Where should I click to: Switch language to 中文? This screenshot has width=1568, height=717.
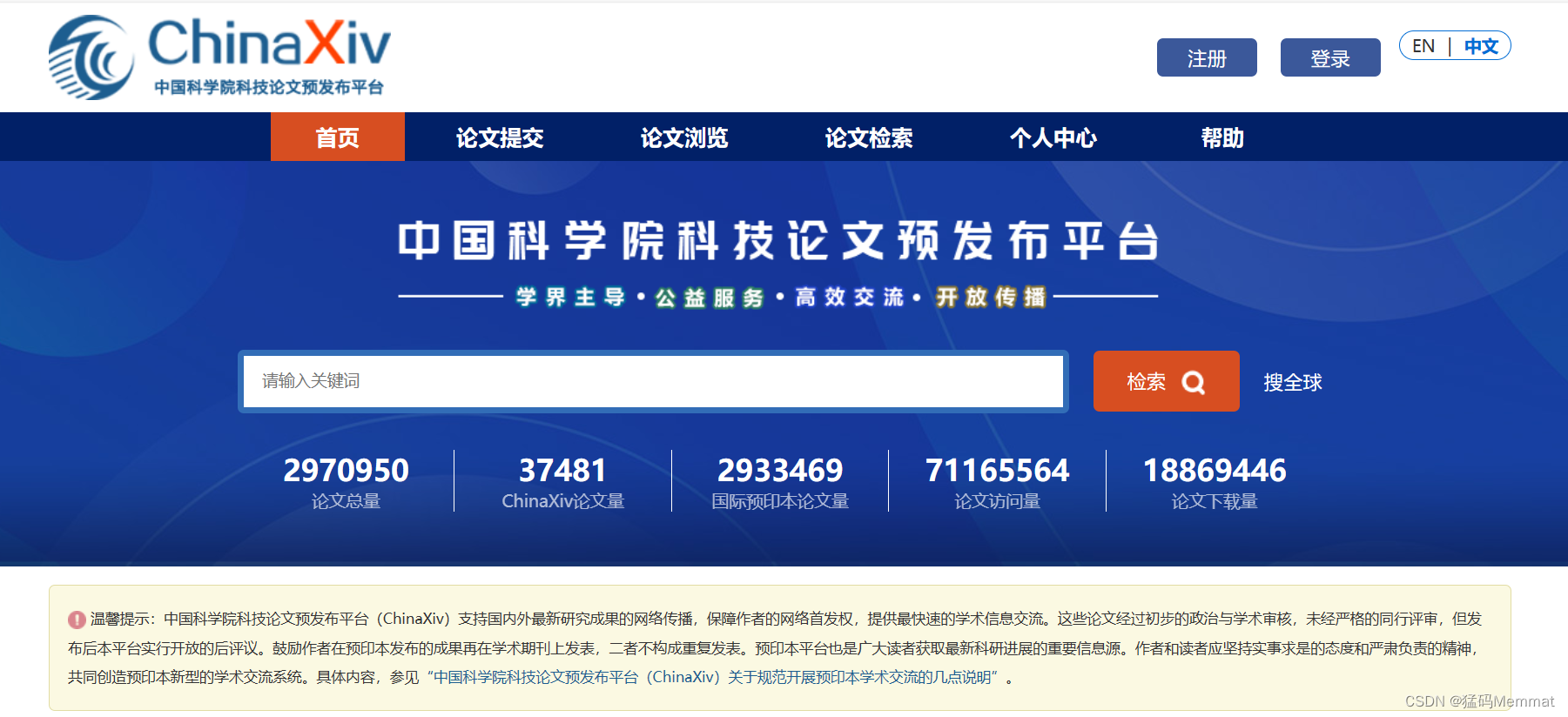(1481, 46)
